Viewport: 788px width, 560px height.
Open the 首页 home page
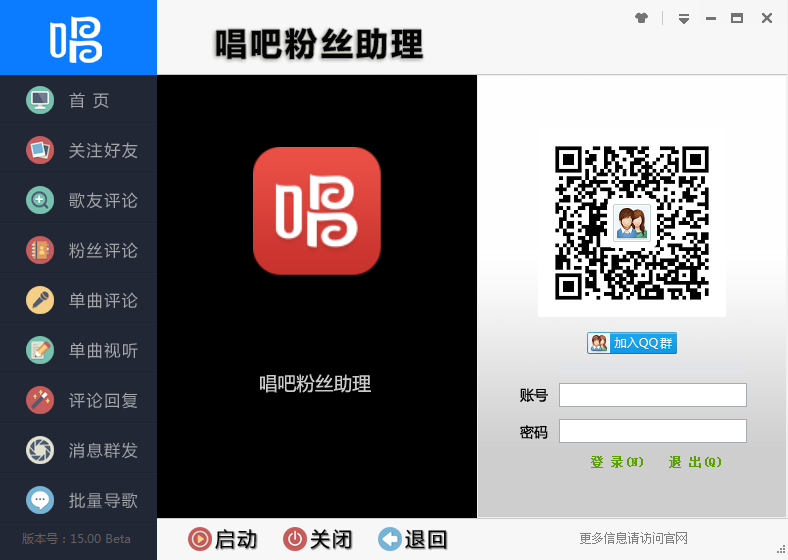[78, 100]
